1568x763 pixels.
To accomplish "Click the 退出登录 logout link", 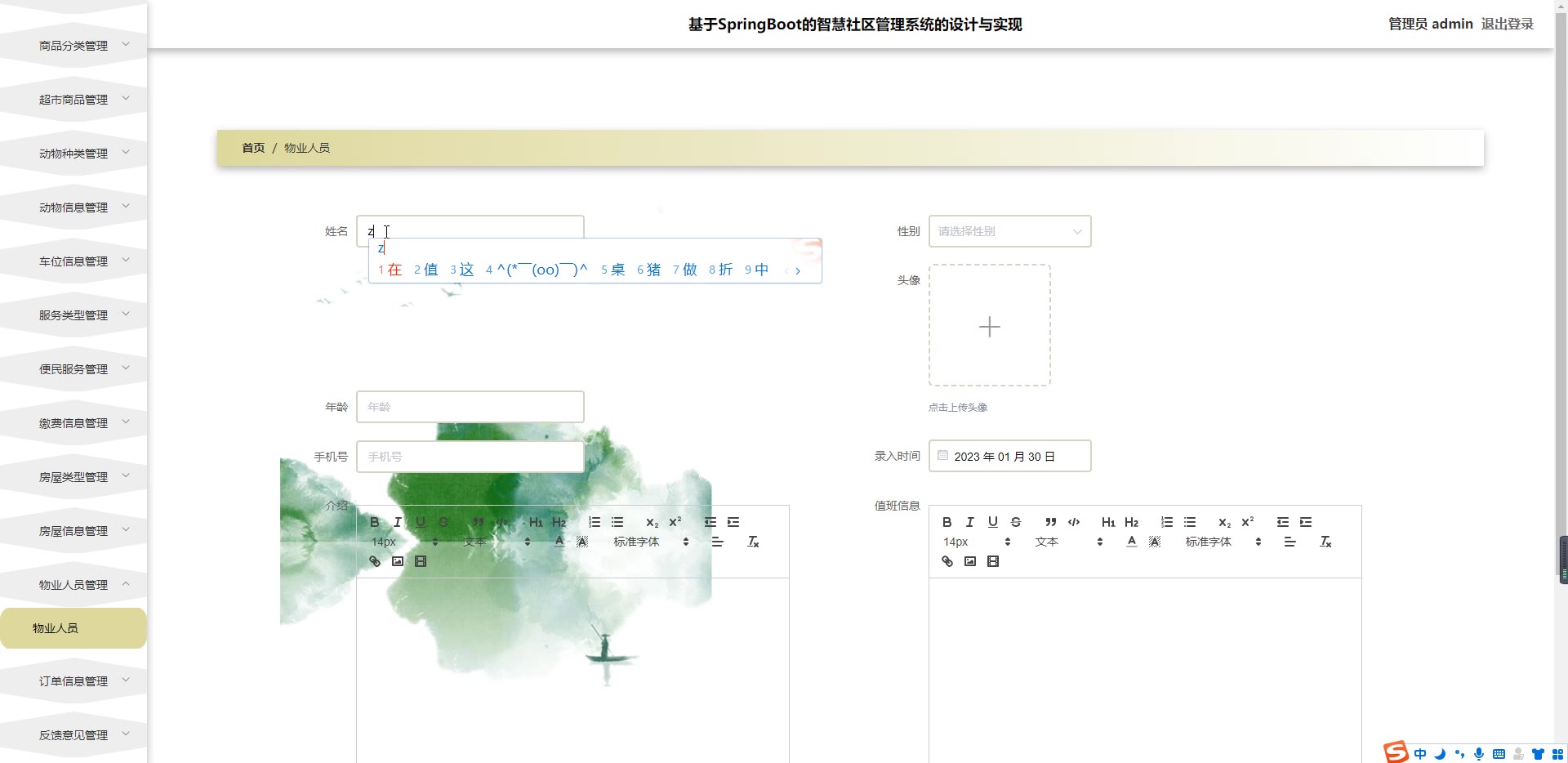I will click(1507, 24).
